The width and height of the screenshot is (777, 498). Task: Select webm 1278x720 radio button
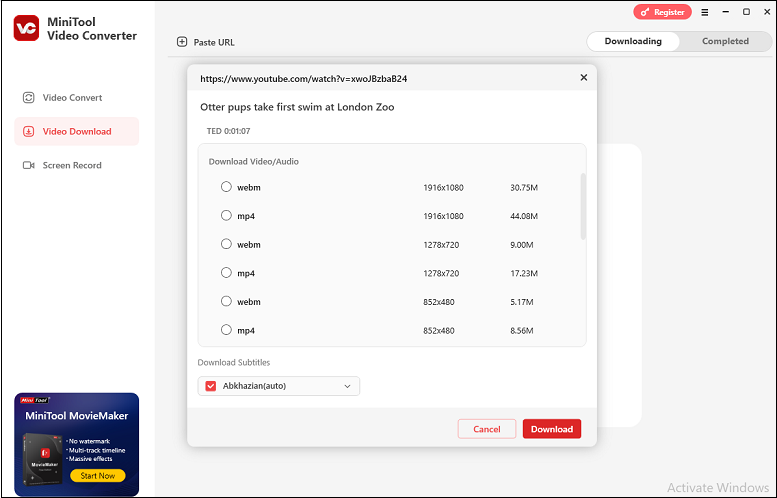pyautogui.click(x=226, y=244)
